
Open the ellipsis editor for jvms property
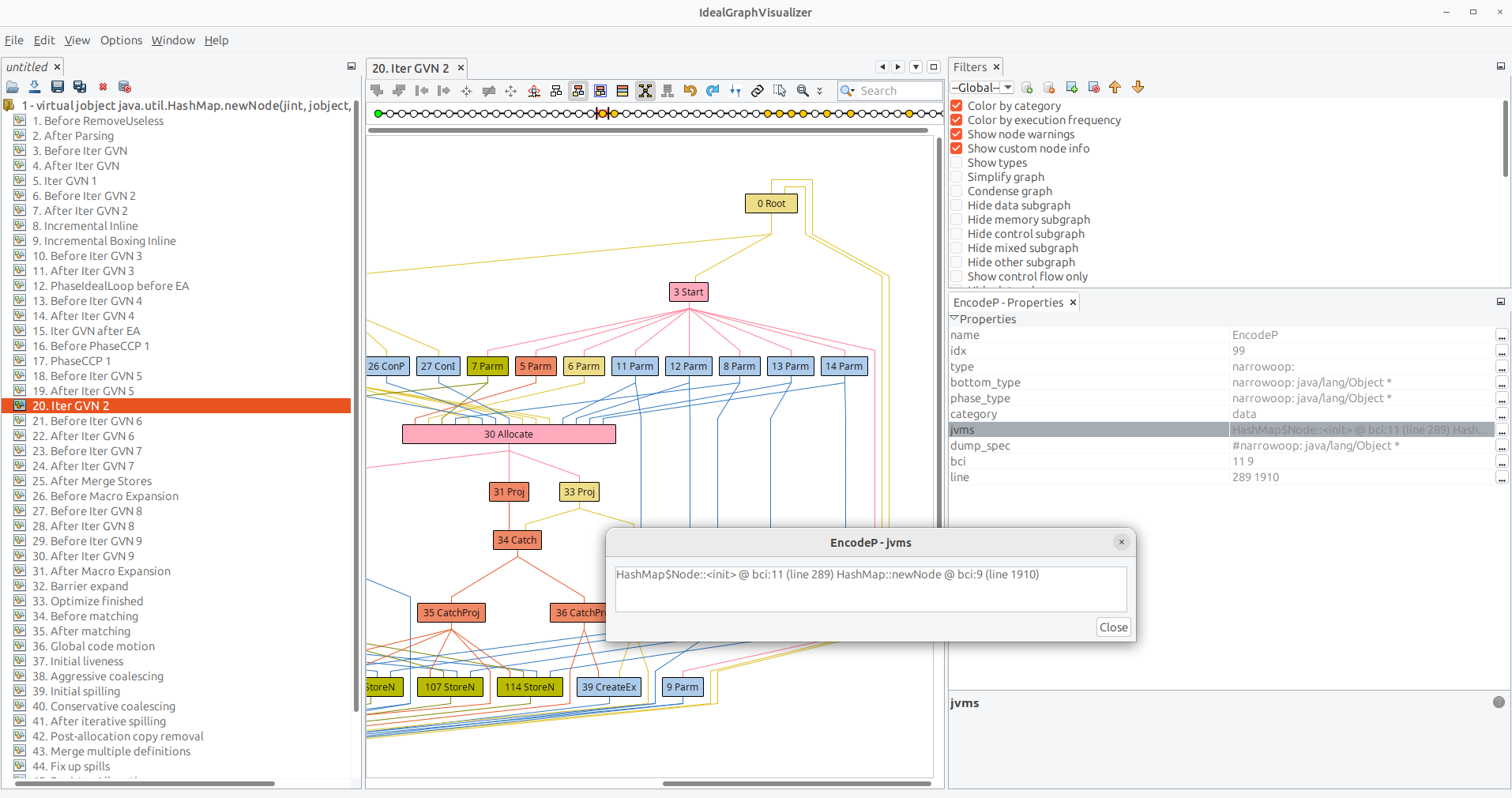pos(1502,431)
